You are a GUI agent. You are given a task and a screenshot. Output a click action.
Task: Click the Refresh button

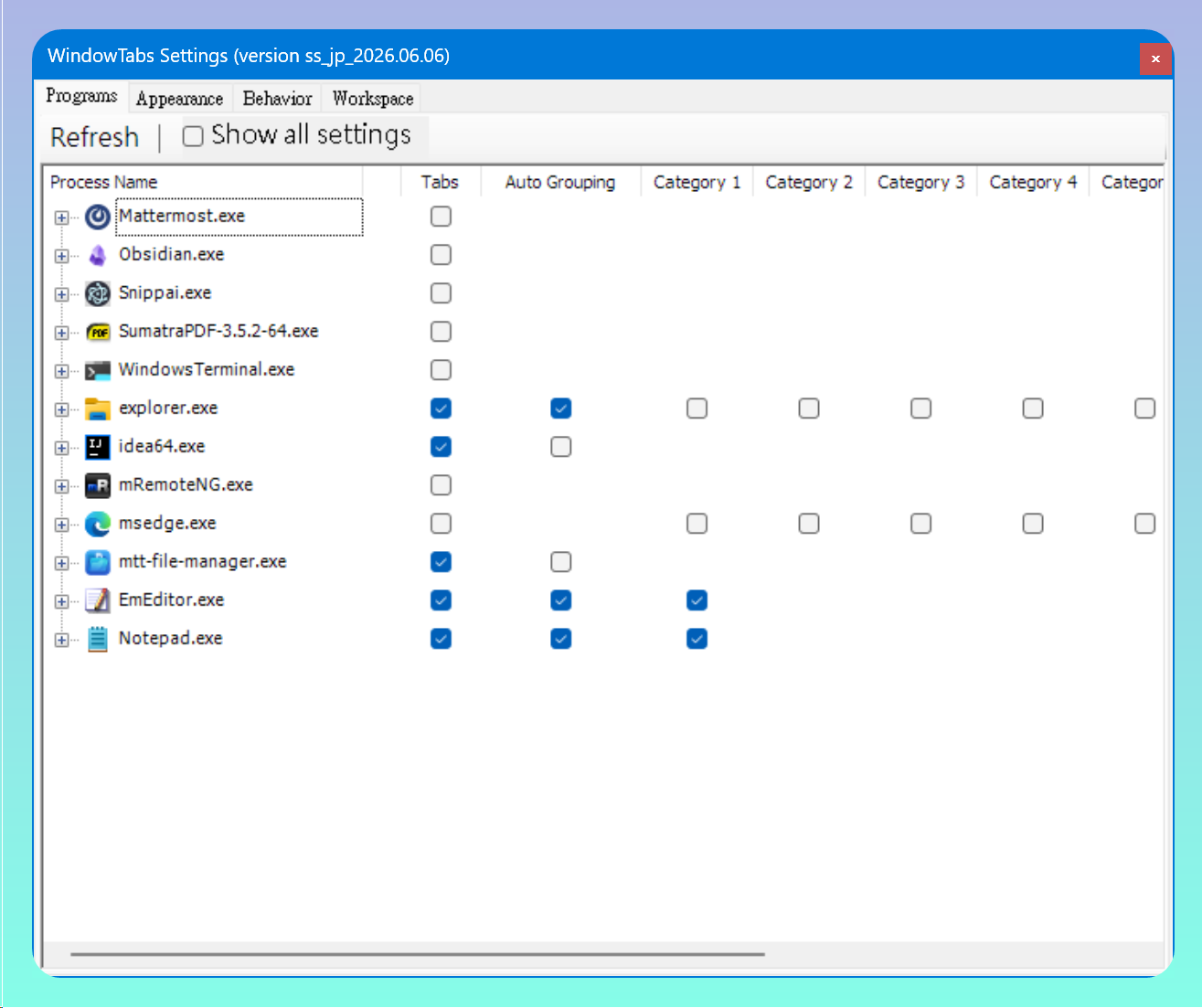point(95,137)
